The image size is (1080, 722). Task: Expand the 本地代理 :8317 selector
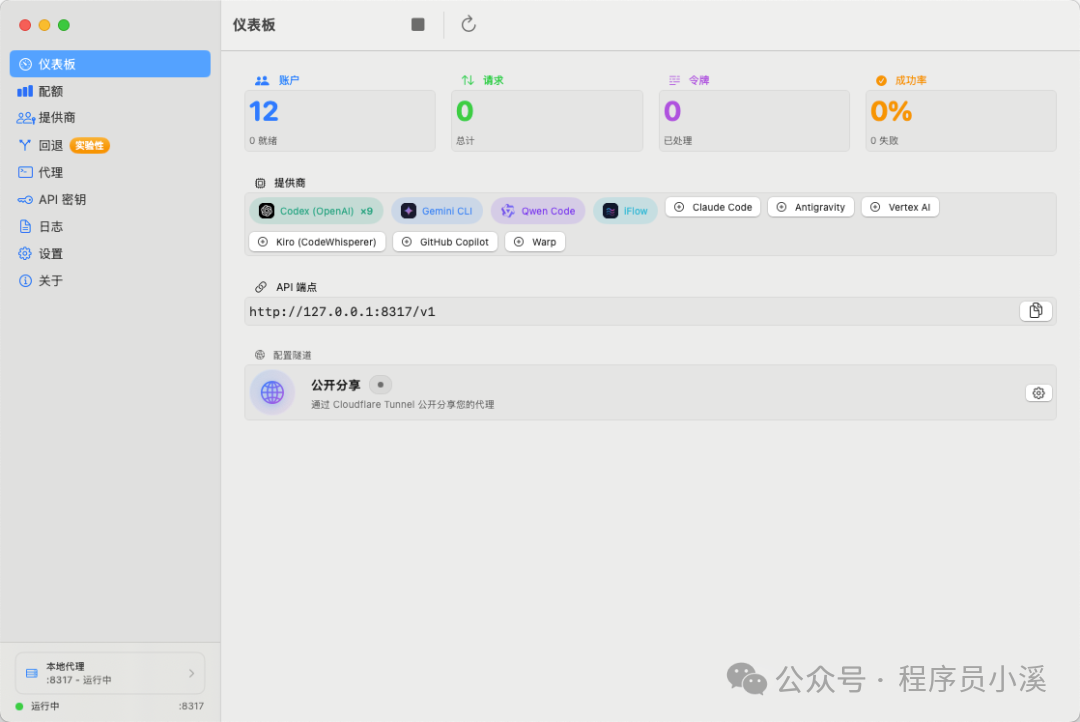(x=110, y=673)
